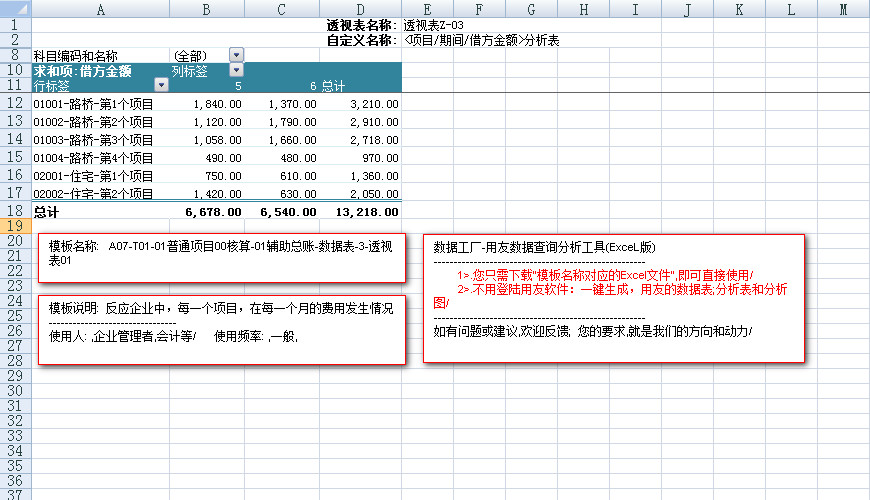The image size is (870, 500).
Task: Select the 模板说明 text box
Action: tap(222, 329)
